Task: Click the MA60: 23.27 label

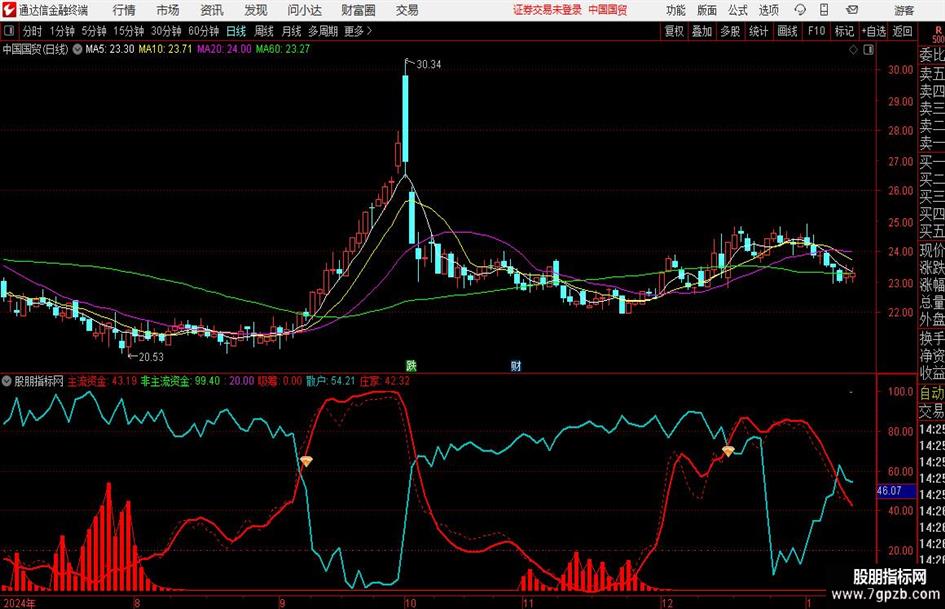Action: click(282, 49)
